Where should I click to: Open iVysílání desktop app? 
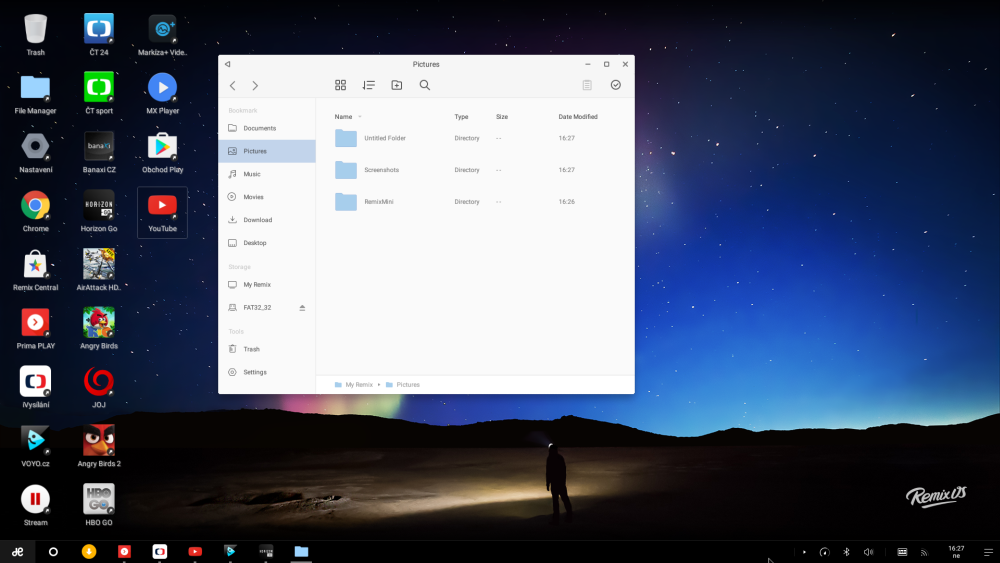tap(35, 388)
